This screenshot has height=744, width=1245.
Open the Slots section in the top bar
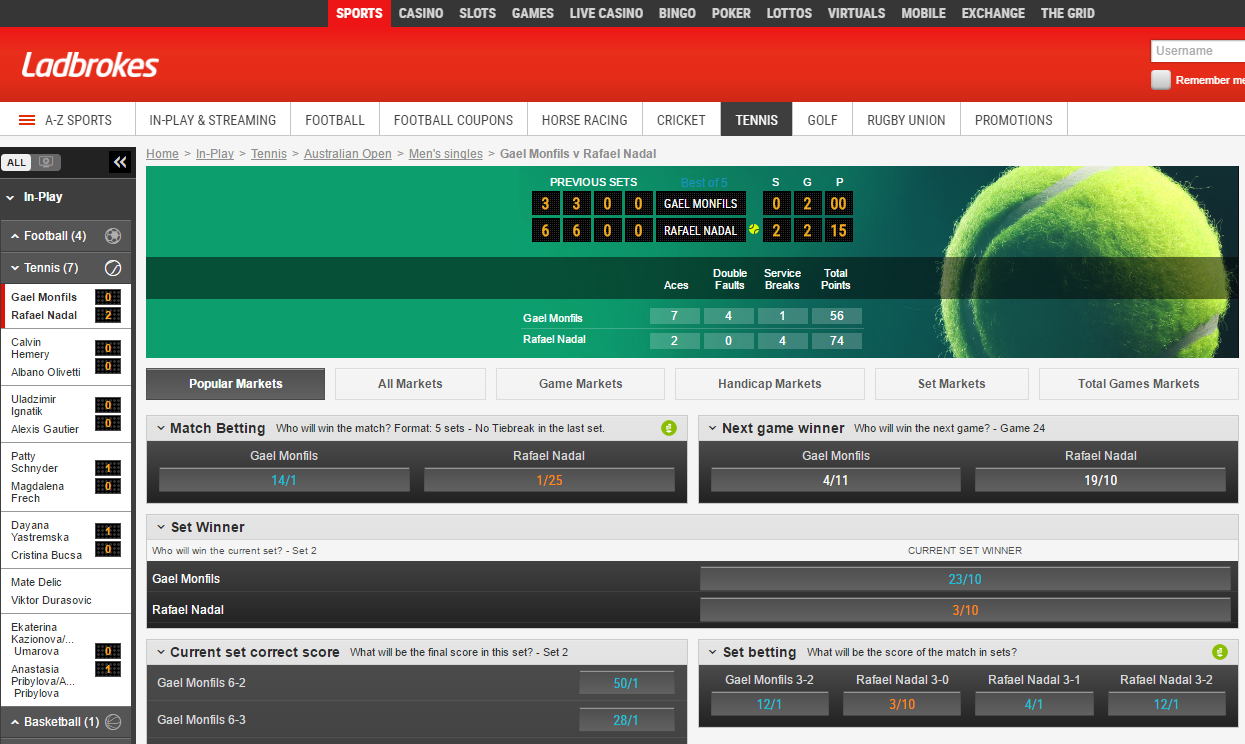(478, 13)
